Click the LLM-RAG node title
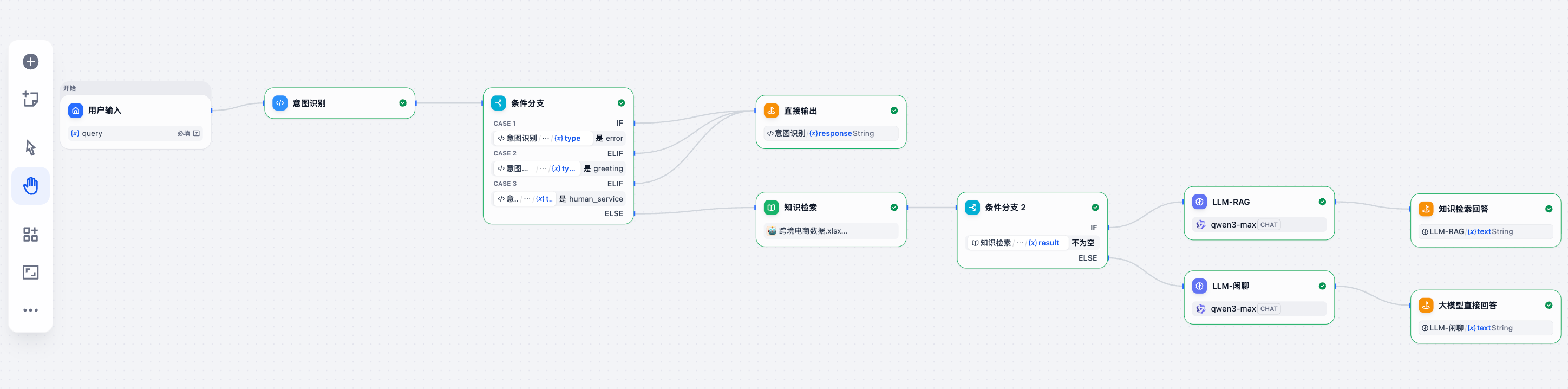This screenshot has width=1568, height=389. click(x=1231, y=202)
